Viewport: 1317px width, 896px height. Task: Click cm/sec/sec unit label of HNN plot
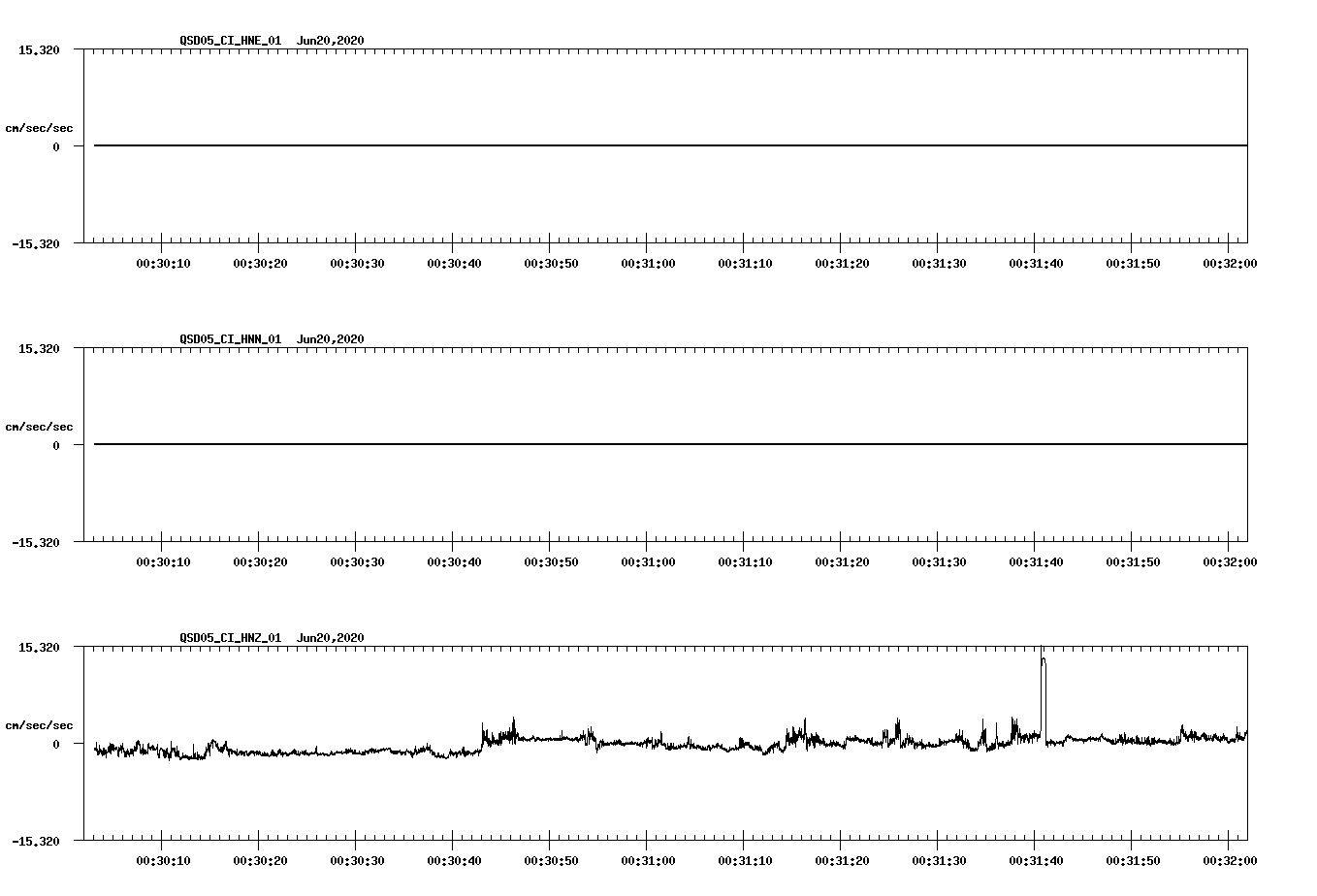point(39,427)
